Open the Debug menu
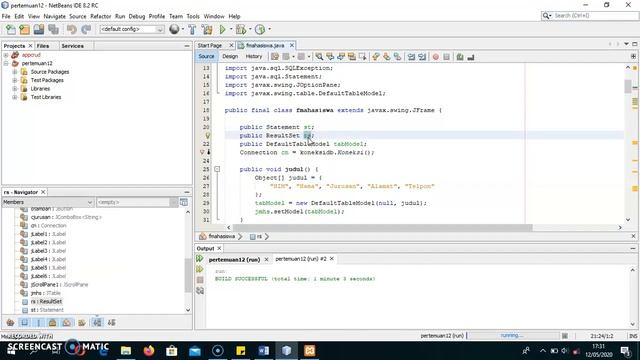This screenshot has height=360, width=640. pos(137,16)
